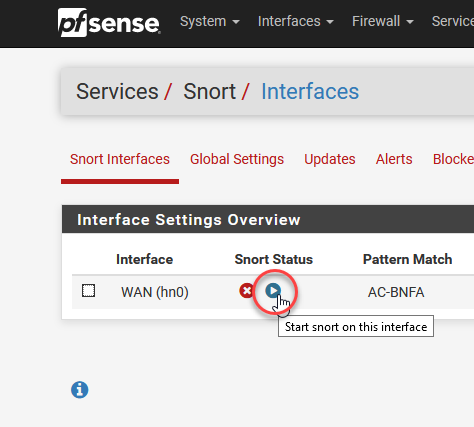Click the red stopped status icon for WAN
The width and height of the screenshot is (474, 427).
[247, 291]
